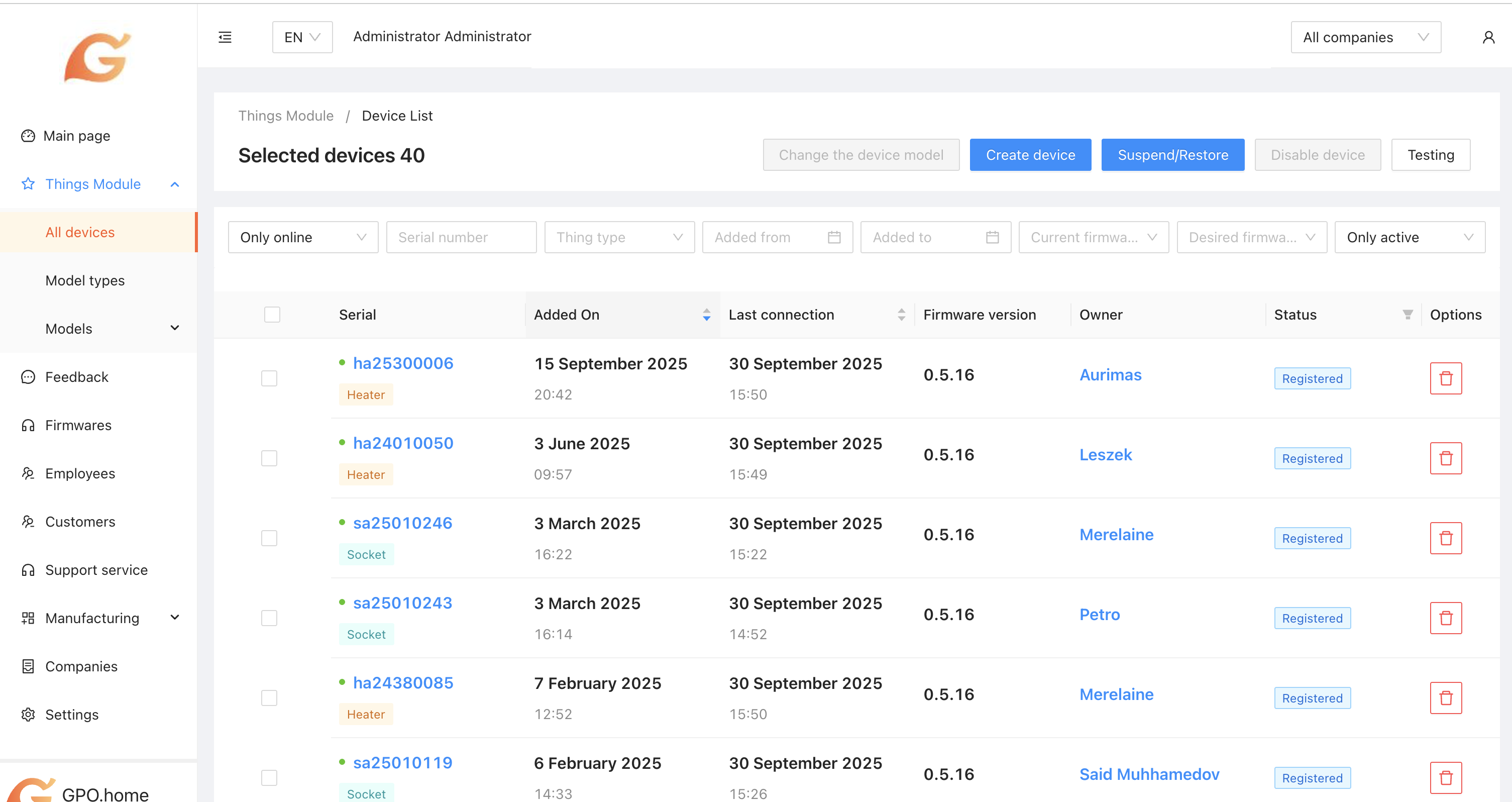Check the select-all header checkbox
Screen dimensions: 1512x802
coord(272,315)
